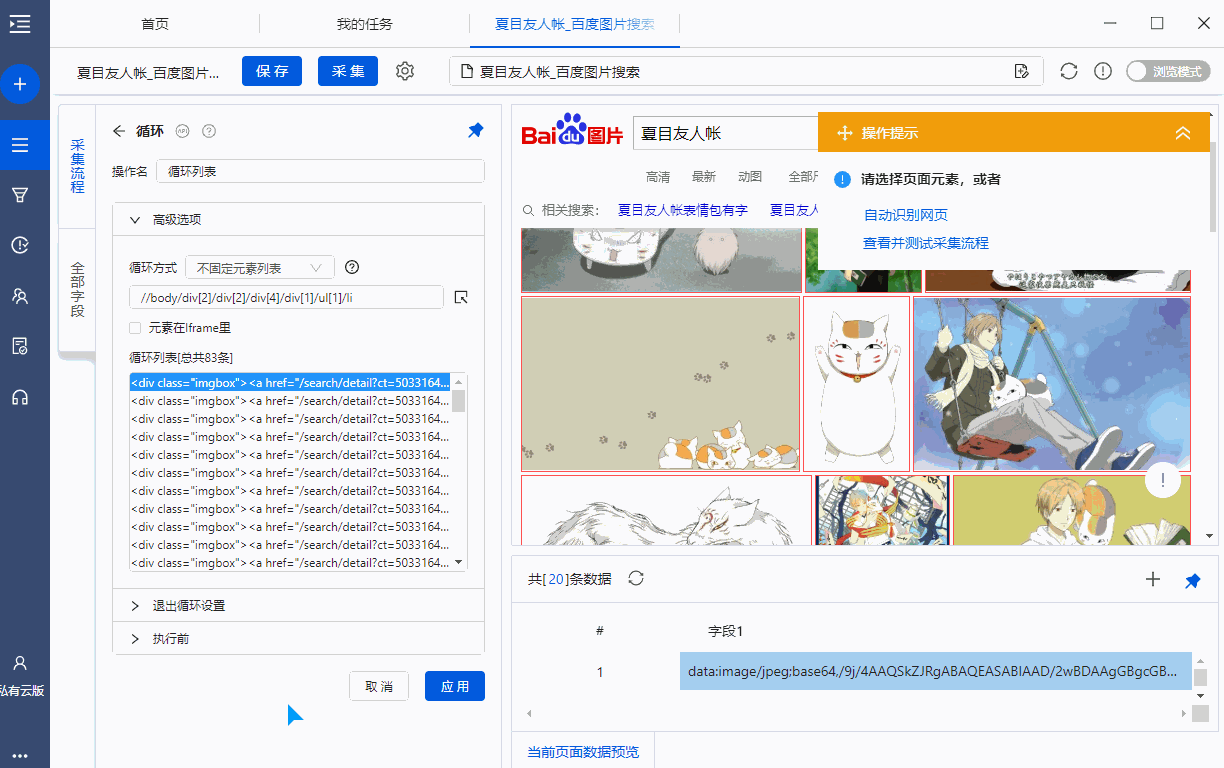Pin the 循环 settings panel

pyautogui.click(x=476, y=131)
